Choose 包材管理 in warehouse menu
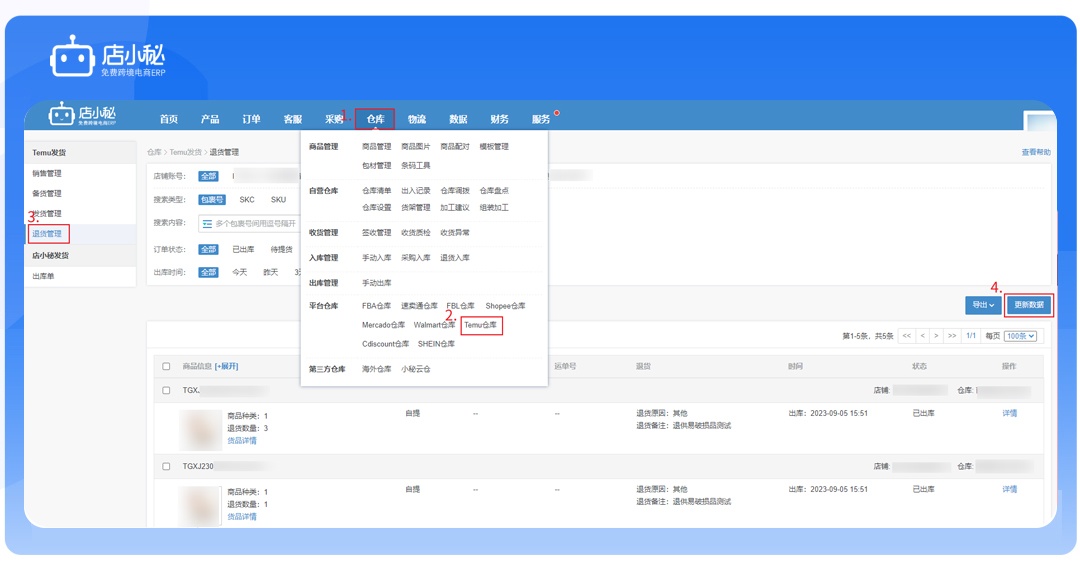 pyautogui.click(x=376, y=165)
